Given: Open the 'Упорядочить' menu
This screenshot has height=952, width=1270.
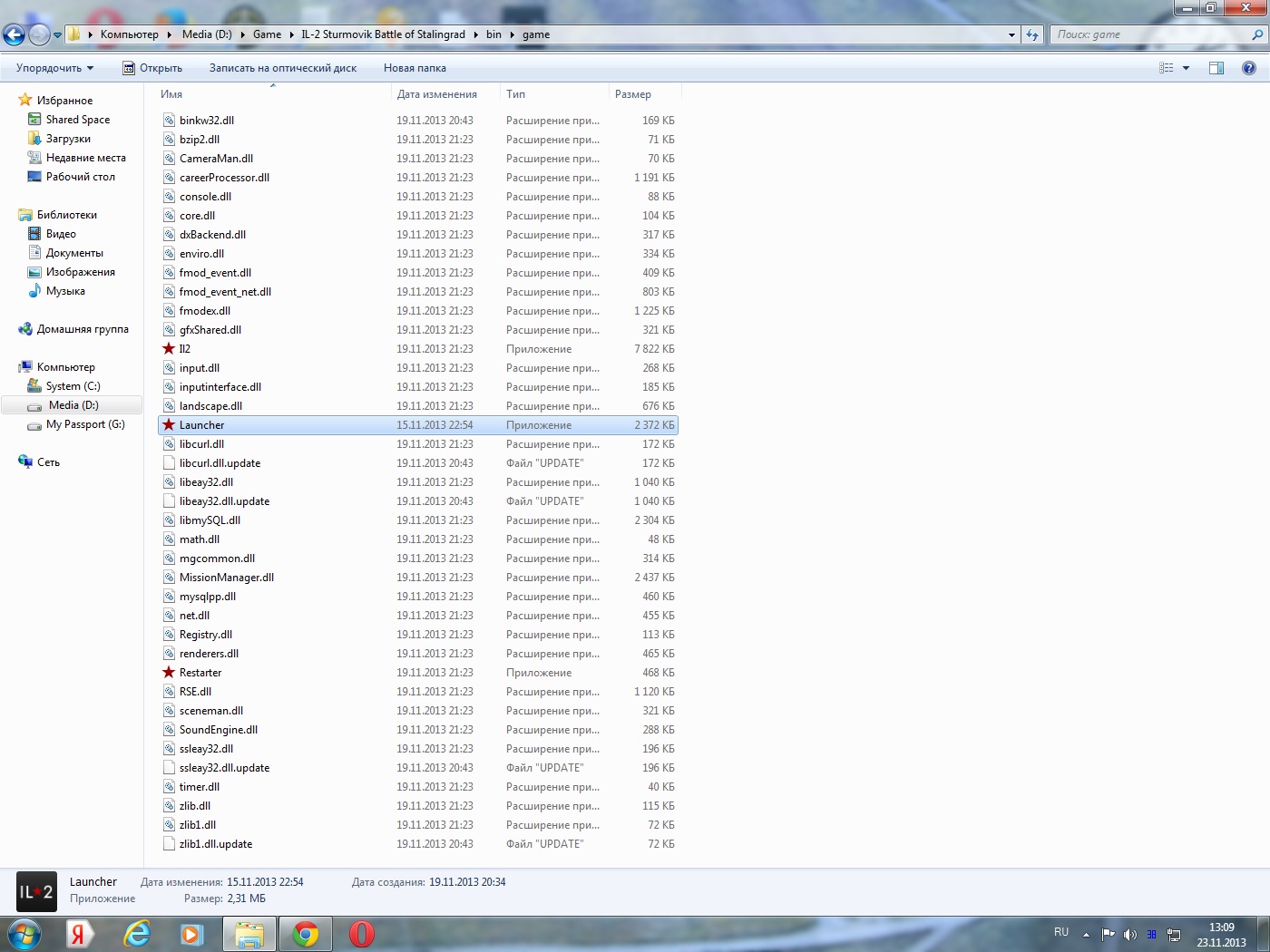Looking at the screenshot, I should tap(54, 68).
